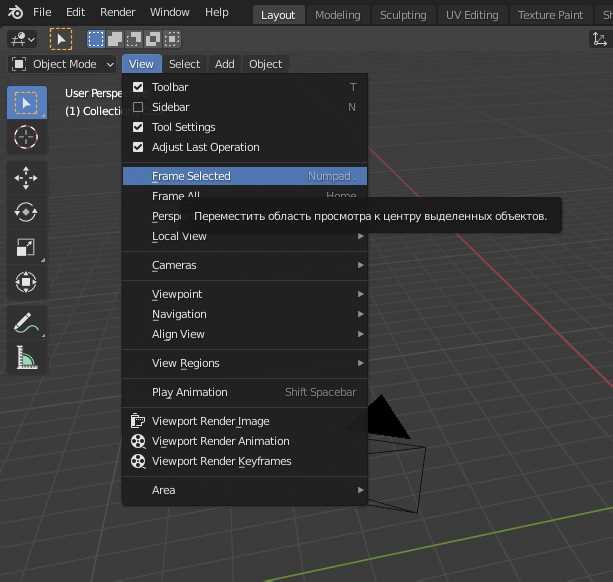Switch to the Modeling workspace tab
Image resolution: width=613 pixels, height=582 pixels.
coord(338,15)
